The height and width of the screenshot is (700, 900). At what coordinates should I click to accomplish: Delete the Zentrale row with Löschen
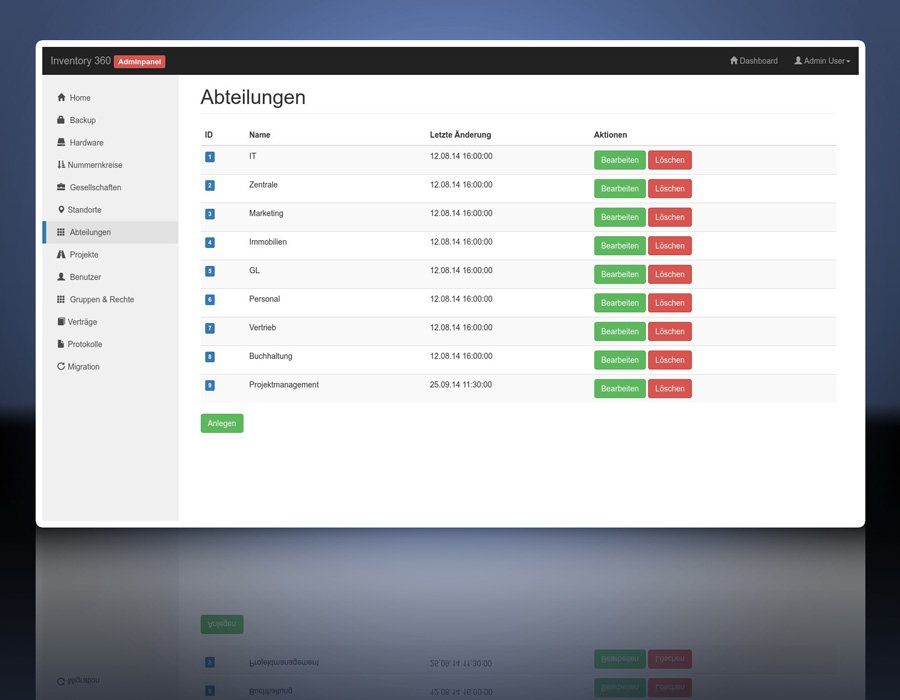pos(670,189)
